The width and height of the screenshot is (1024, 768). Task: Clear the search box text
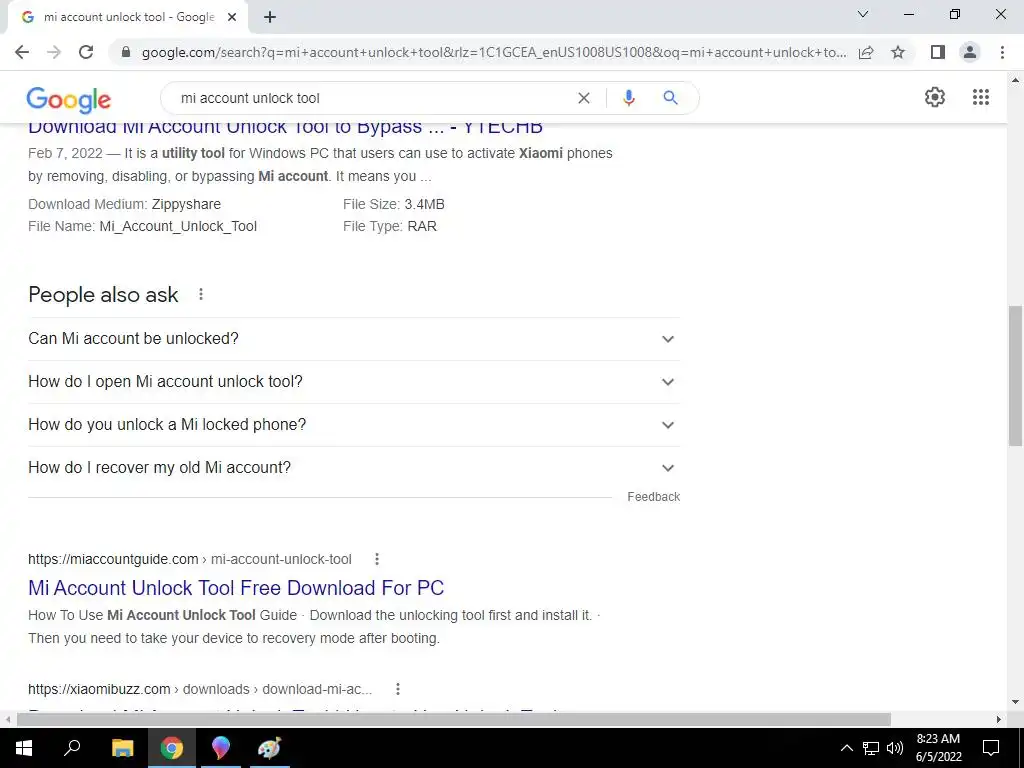coord(584,98)
